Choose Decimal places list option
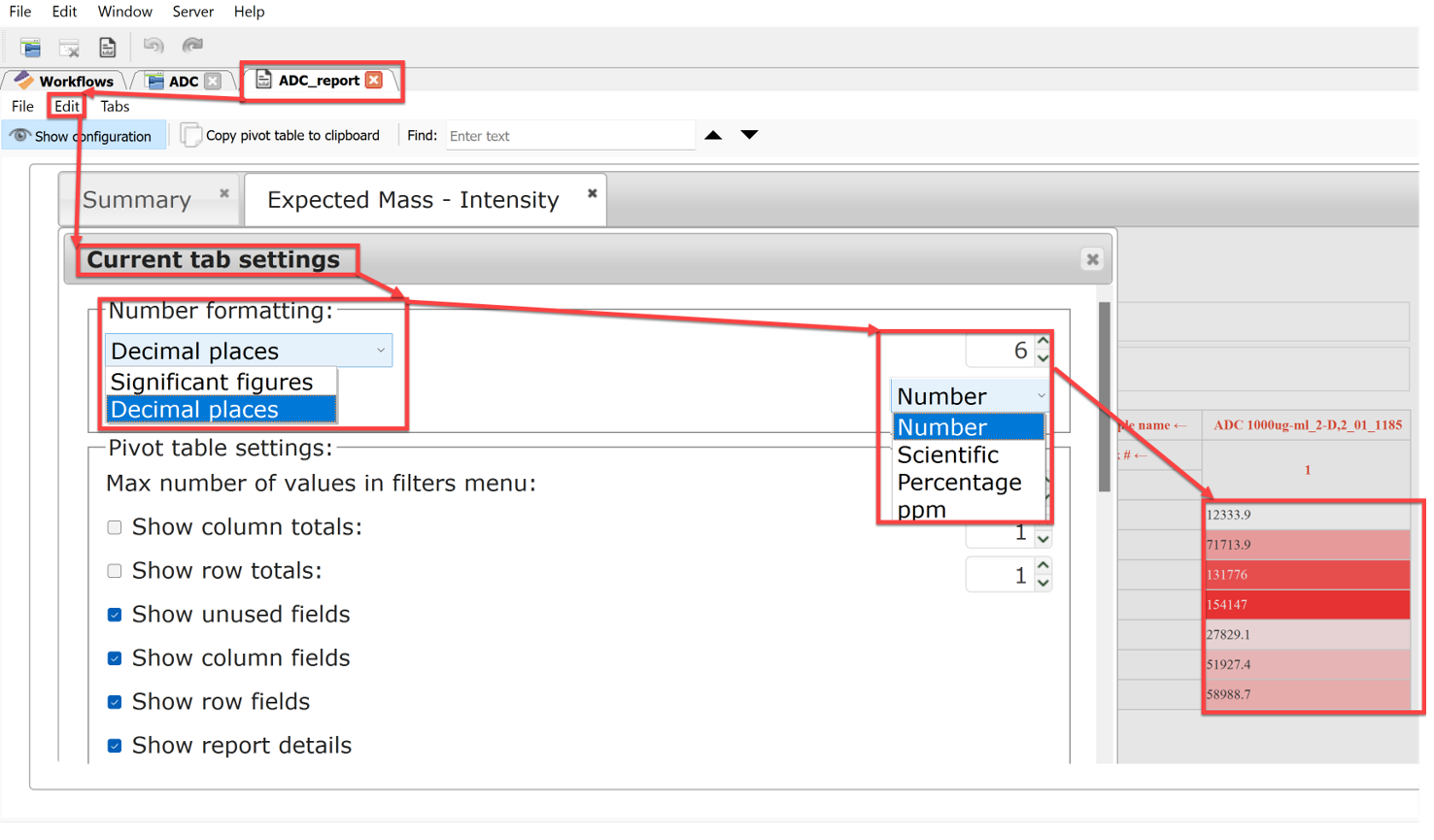The height and width of the screenshot is (840, 1434). (222, 410)
